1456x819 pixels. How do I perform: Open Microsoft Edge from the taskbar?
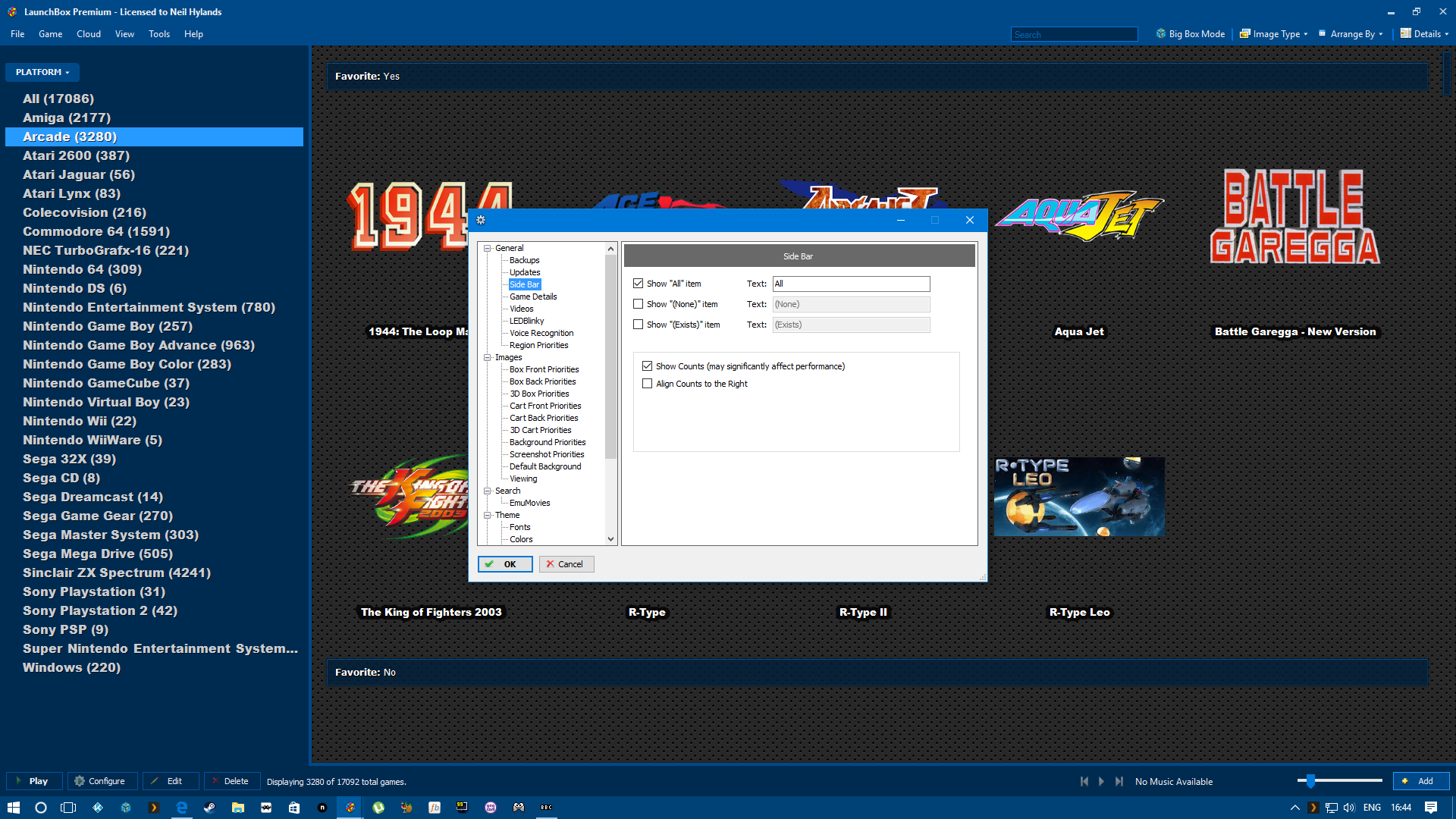tap(182, 808)
